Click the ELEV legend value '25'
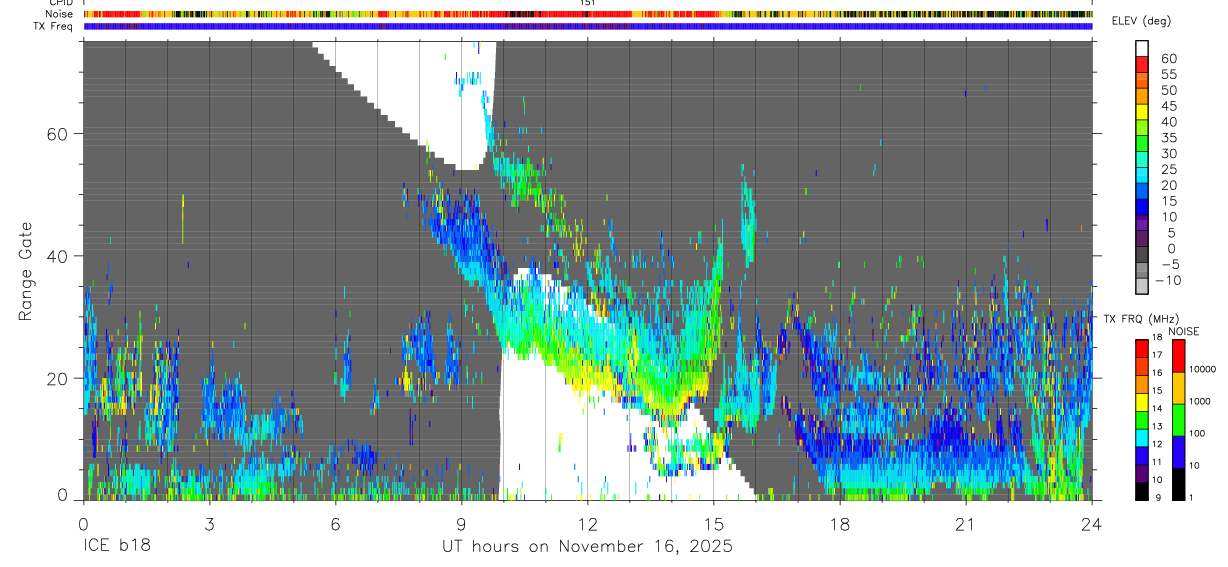 [1168, 170]
